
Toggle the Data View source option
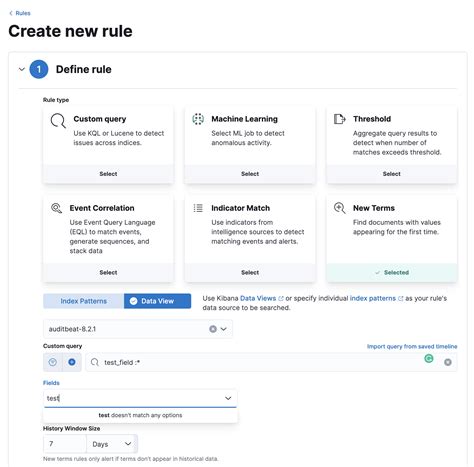click(x=157, y=301)
